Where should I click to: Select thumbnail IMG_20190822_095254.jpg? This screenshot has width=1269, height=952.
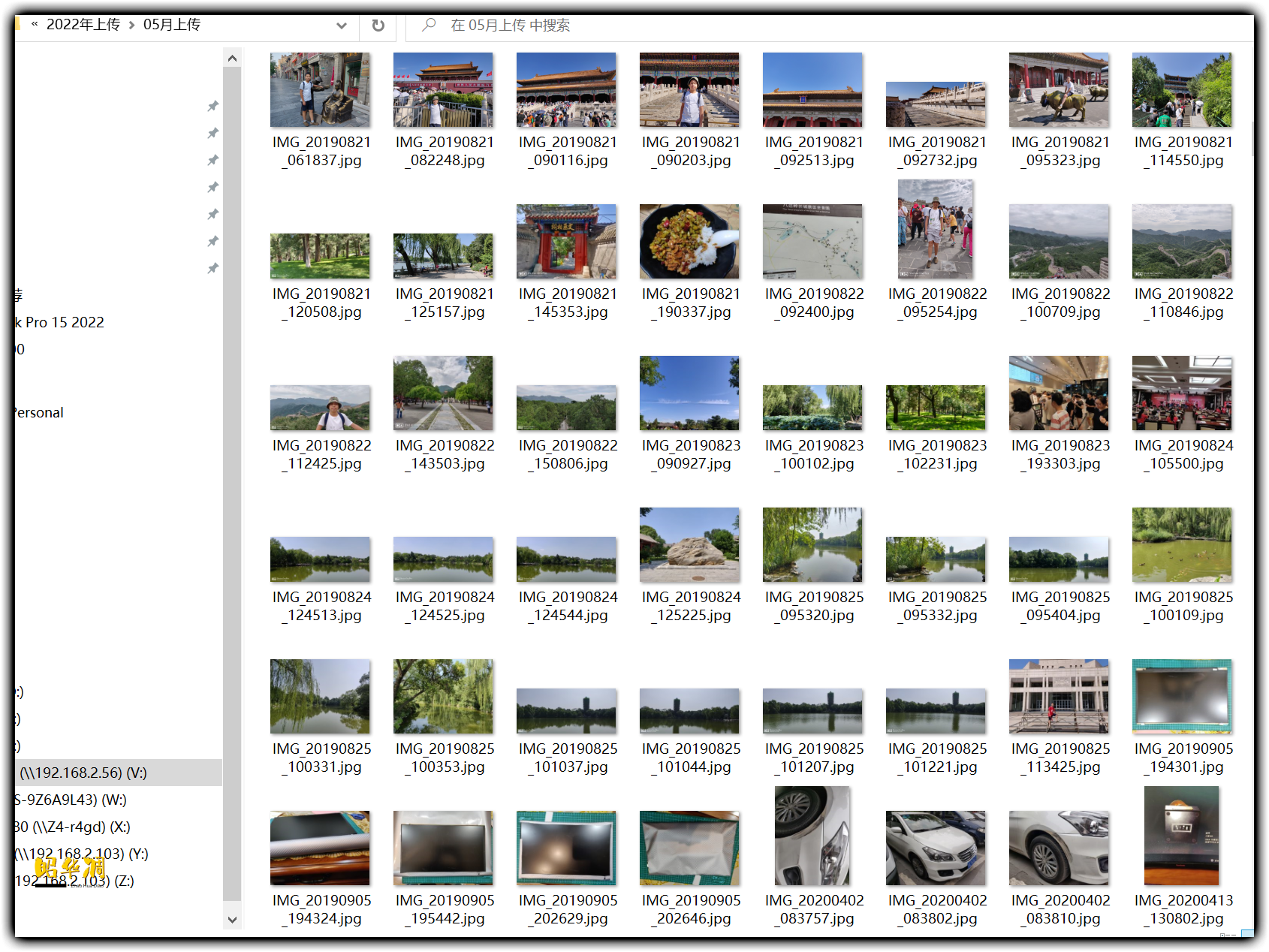tap(936, 229)
